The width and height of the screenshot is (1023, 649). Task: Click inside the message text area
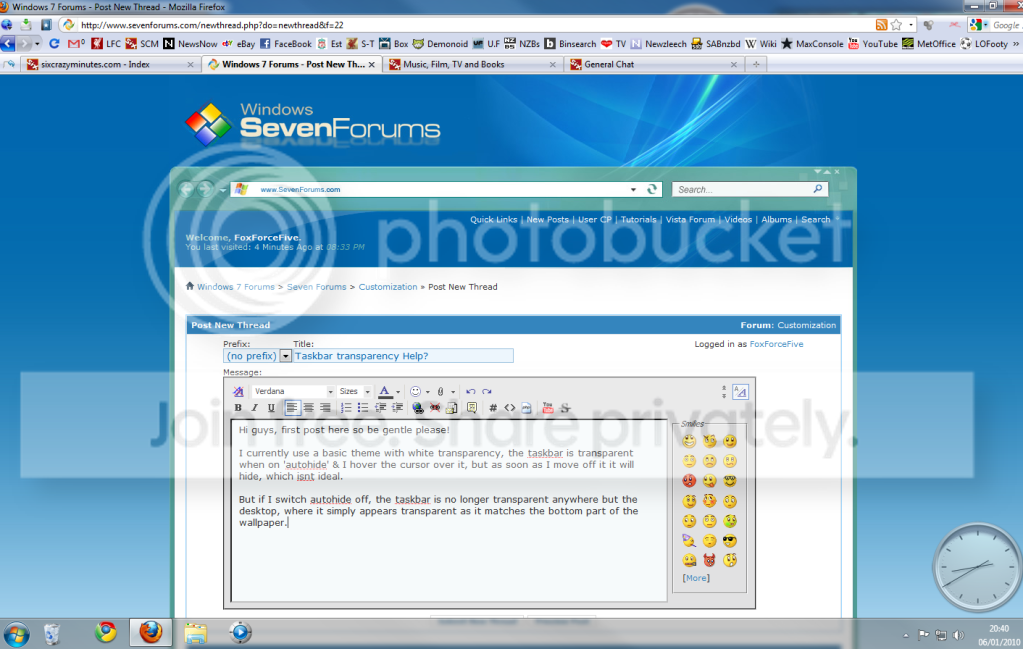[x=449, y=510]
